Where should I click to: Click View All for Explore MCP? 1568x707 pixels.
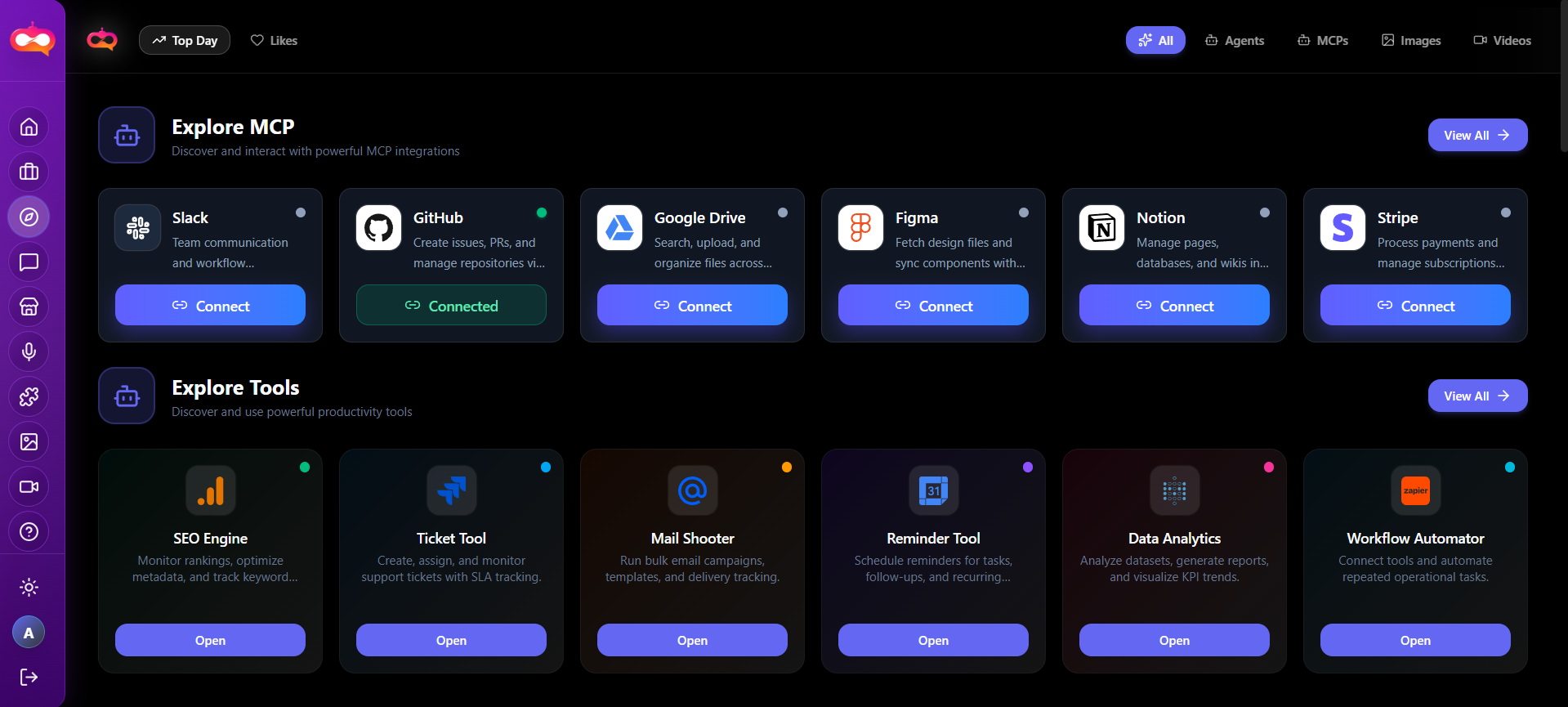click(1477, 135)
